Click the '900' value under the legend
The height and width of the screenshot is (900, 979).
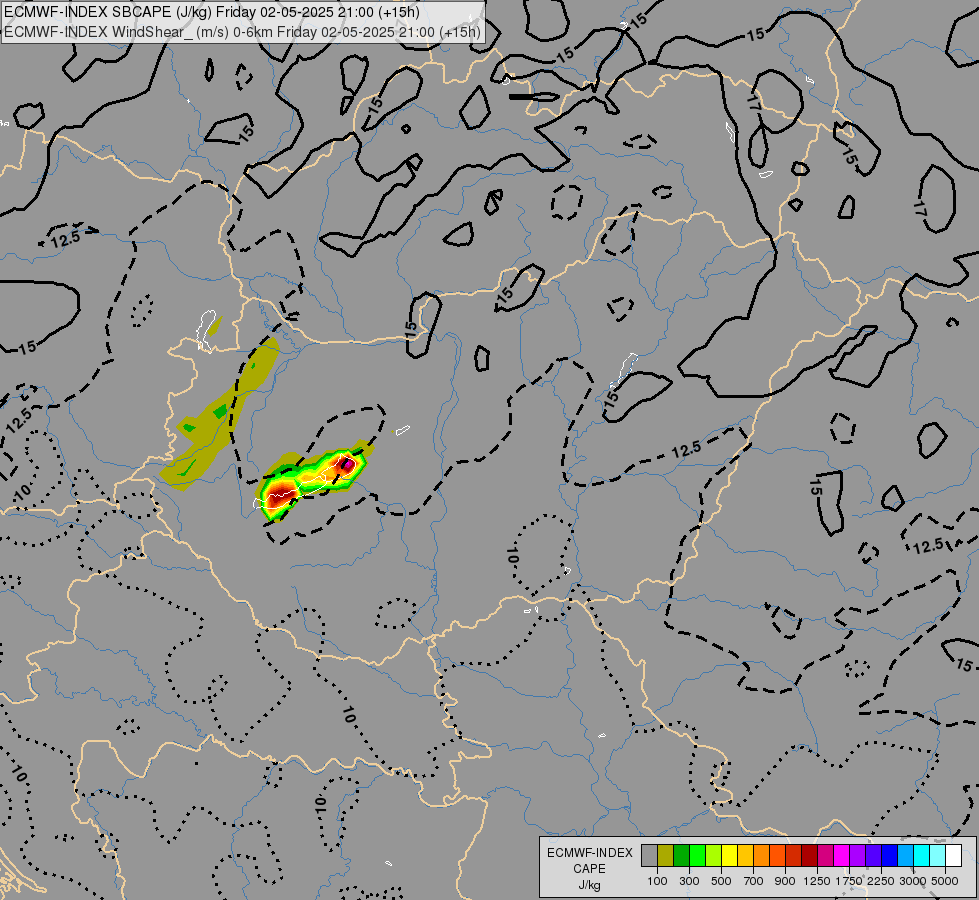(x=785, y=881)
